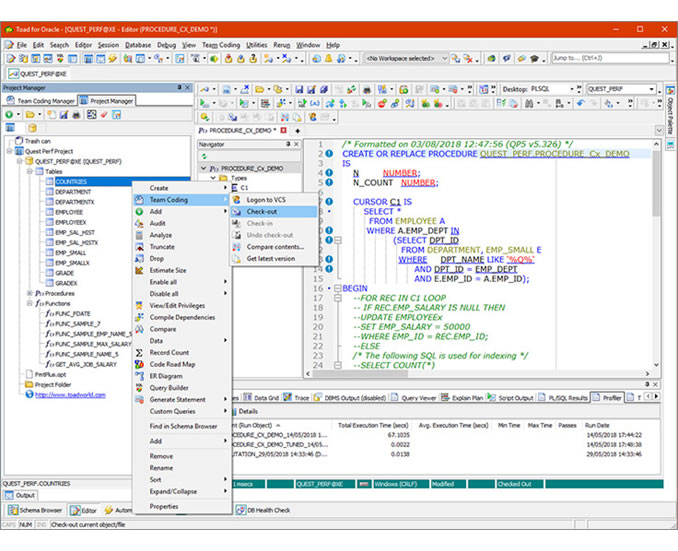Choose Compare contents from the submenu
678x551 pixels.
[x=274, y=247]
